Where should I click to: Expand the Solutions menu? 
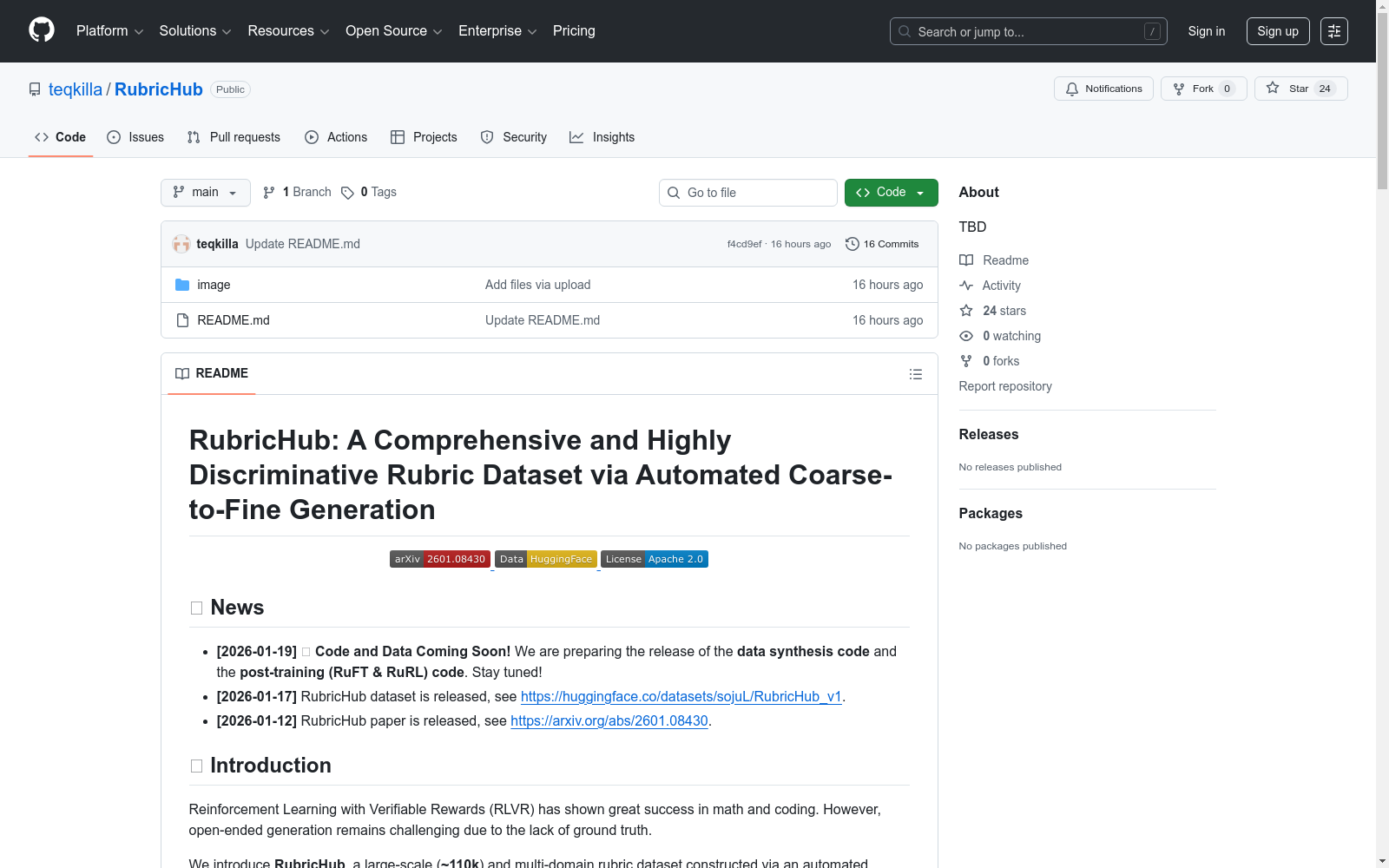tap(195, 31)
